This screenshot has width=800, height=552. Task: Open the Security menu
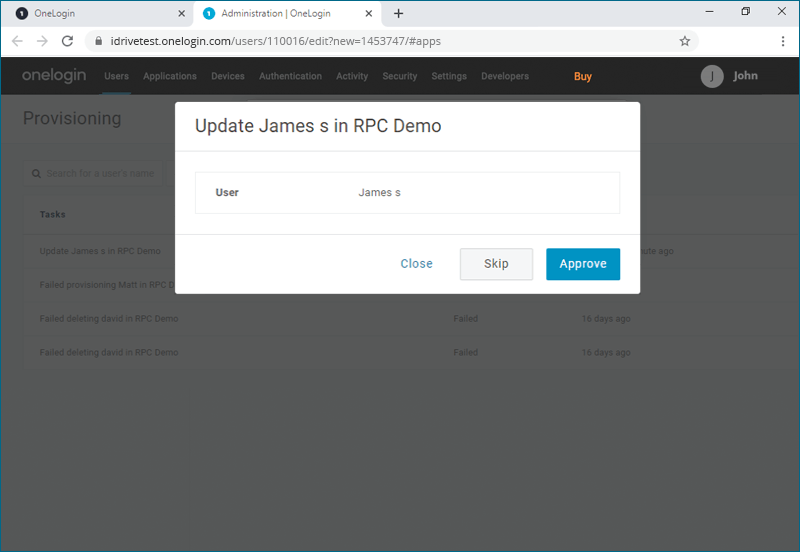tap(400, 76)
